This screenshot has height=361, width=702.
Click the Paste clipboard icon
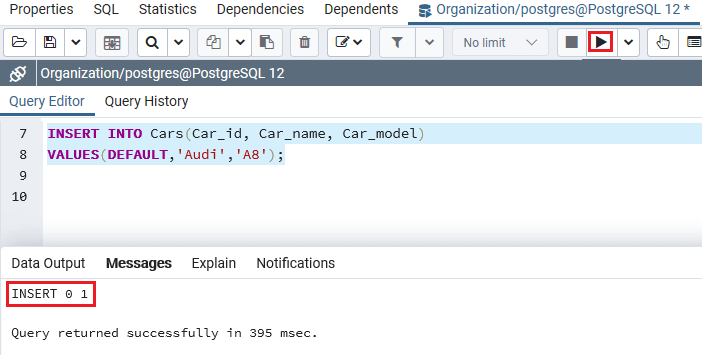point(267,43)
